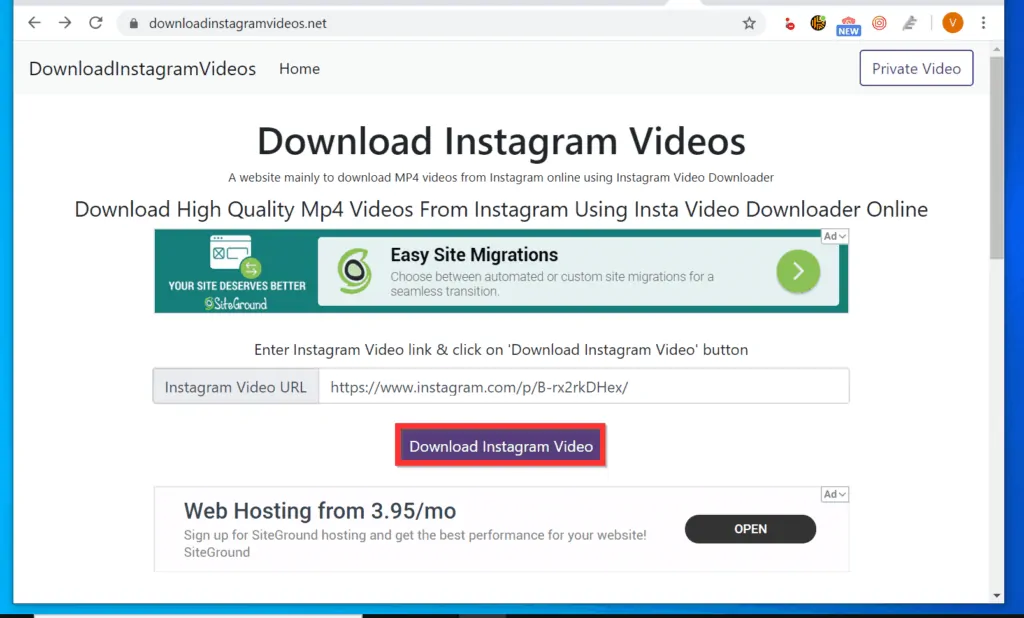Click the forward navigation arrow

click(64, 22)
